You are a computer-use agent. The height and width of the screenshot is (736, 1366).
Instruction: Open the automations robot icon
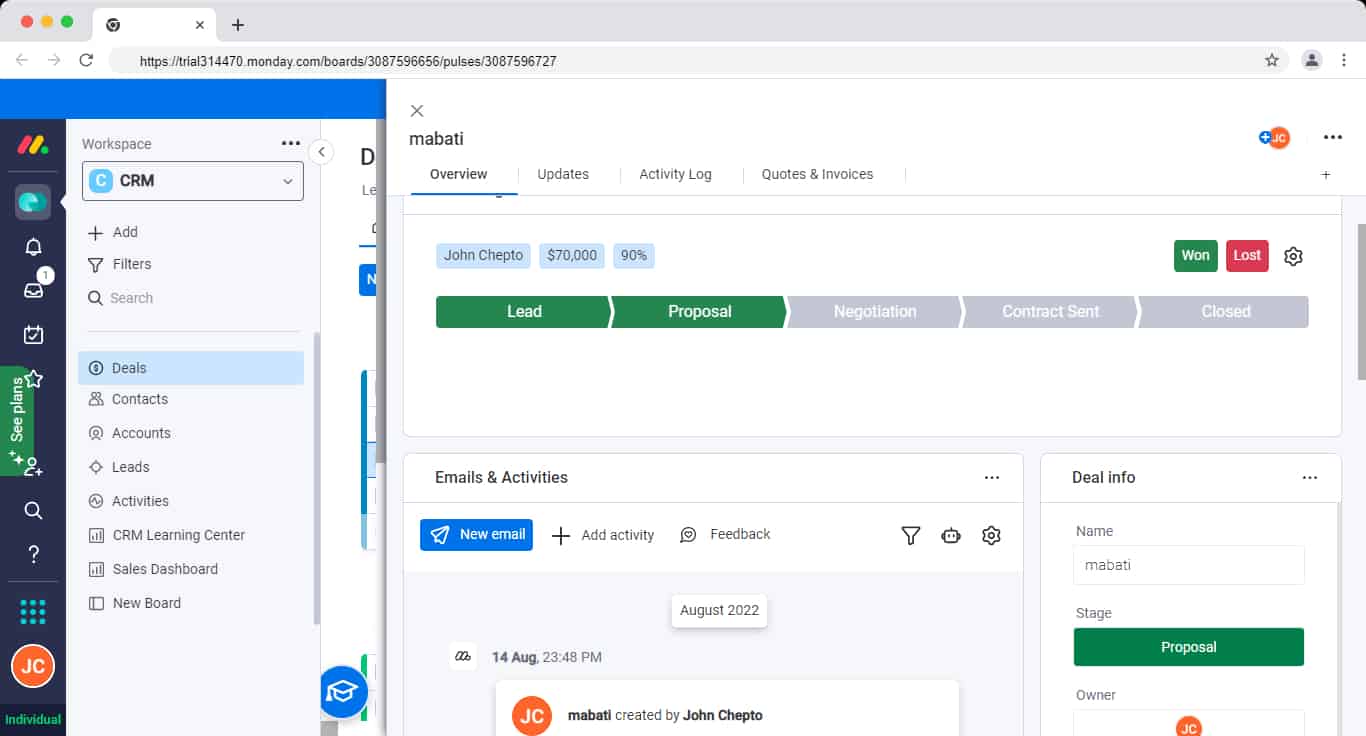click(951, 535)
